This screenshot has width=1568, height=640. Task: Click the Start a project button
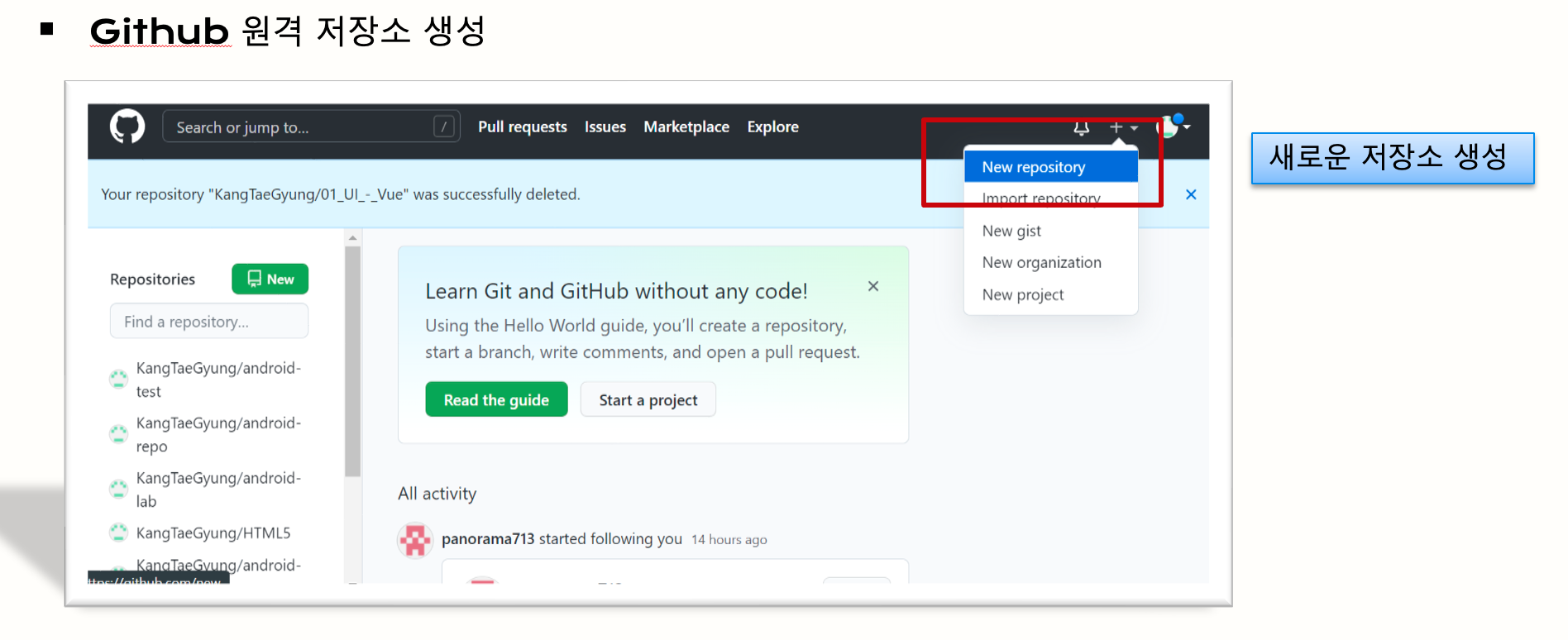[x=648, y=399]
